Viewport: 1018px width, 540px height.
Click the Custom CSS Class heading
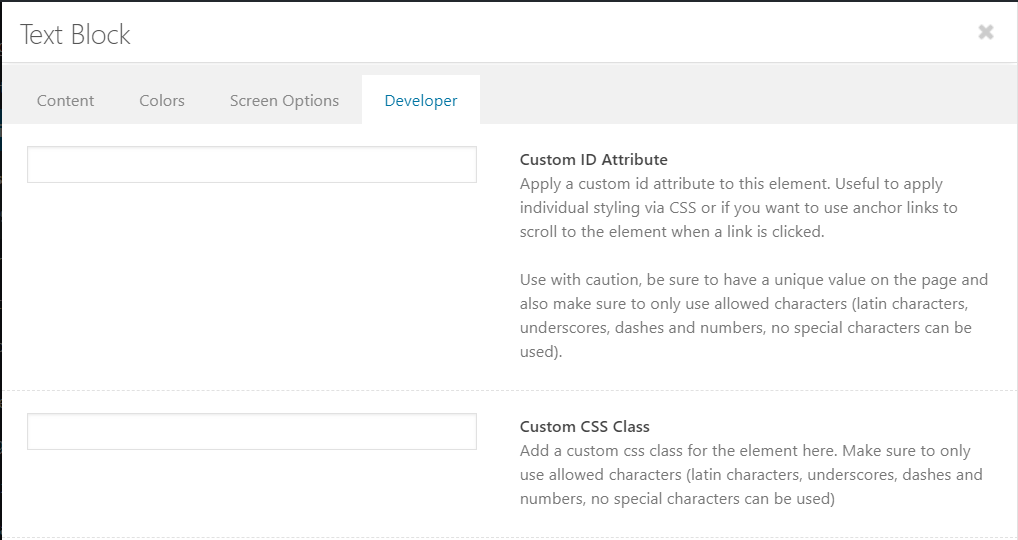tap(585, 426)
